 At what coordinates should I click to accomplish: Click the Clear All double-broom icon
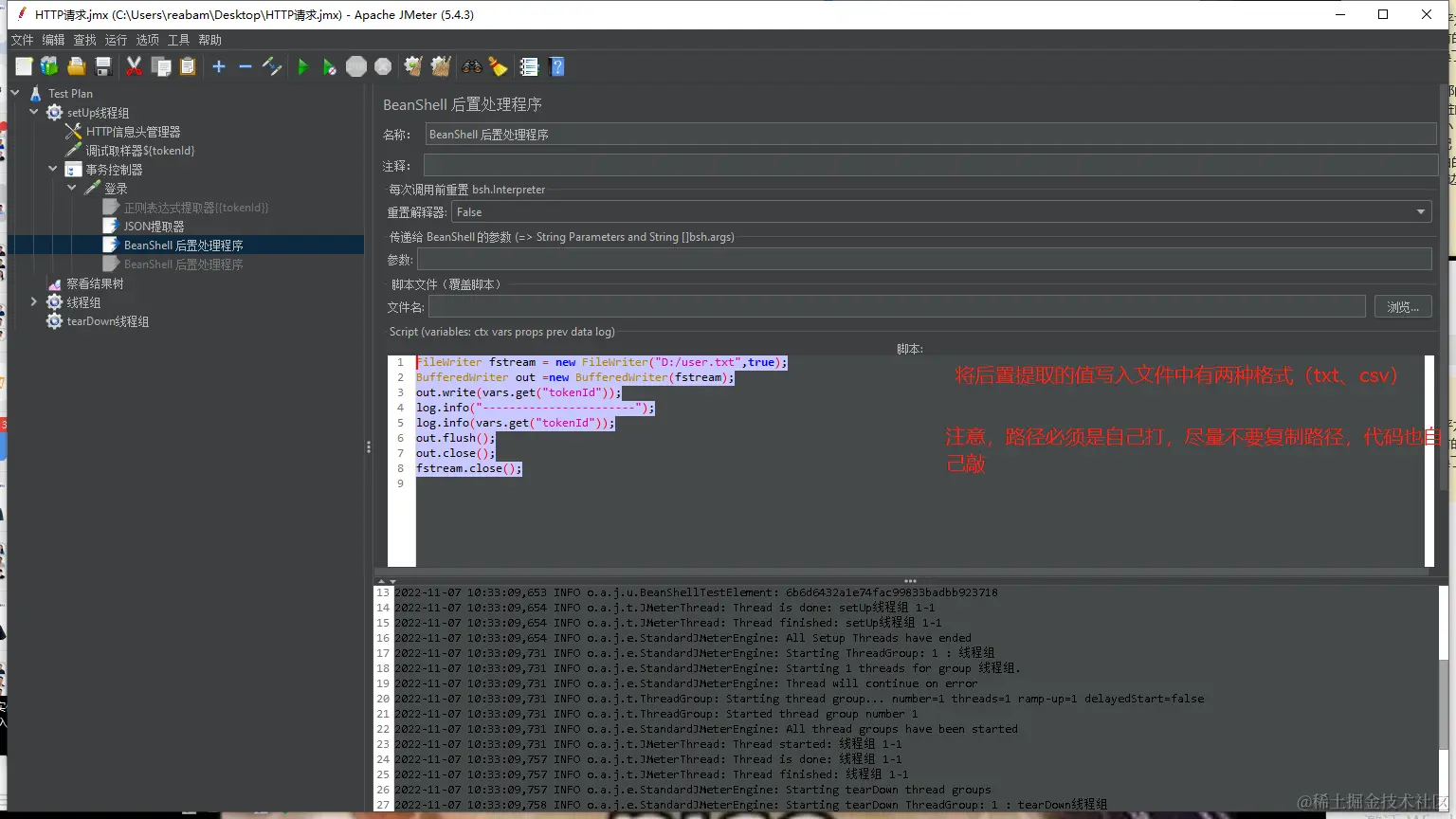441,66
